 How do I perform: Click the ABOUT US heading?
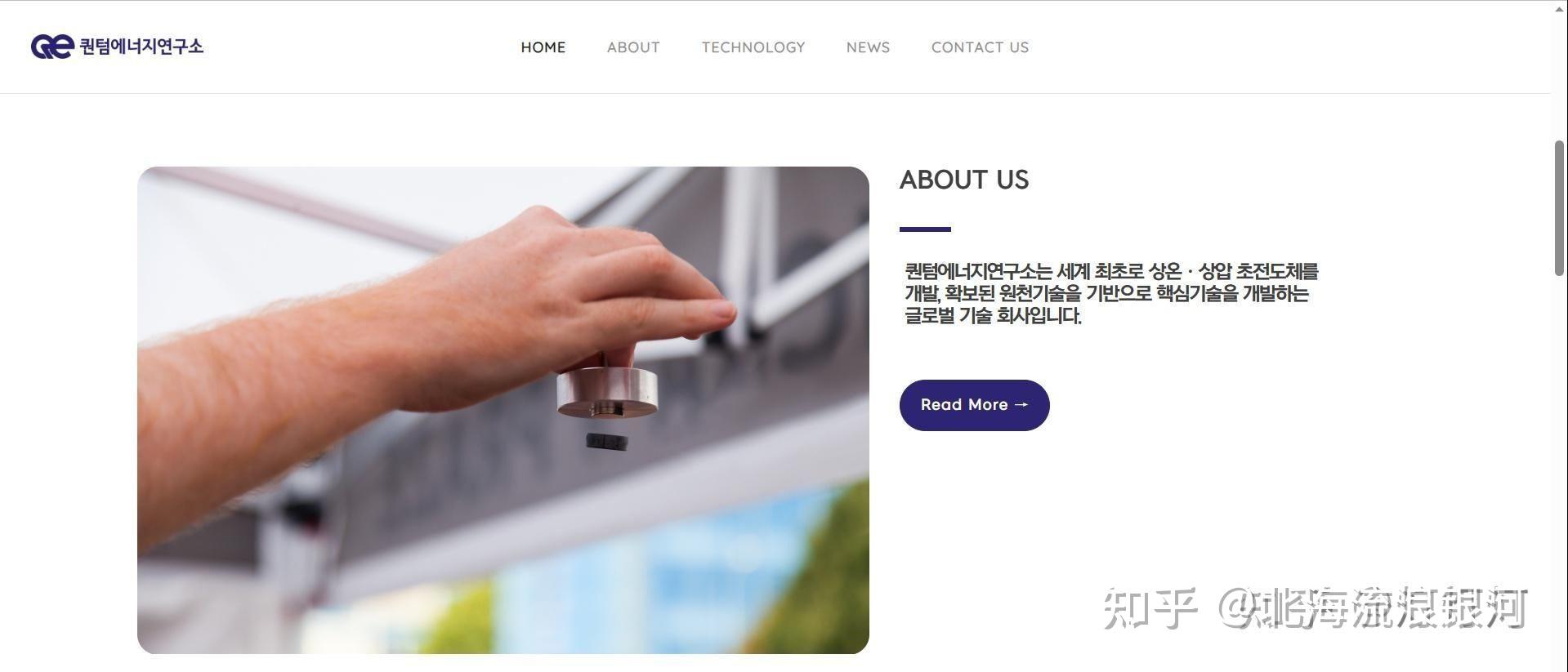[x=964, y=180]
